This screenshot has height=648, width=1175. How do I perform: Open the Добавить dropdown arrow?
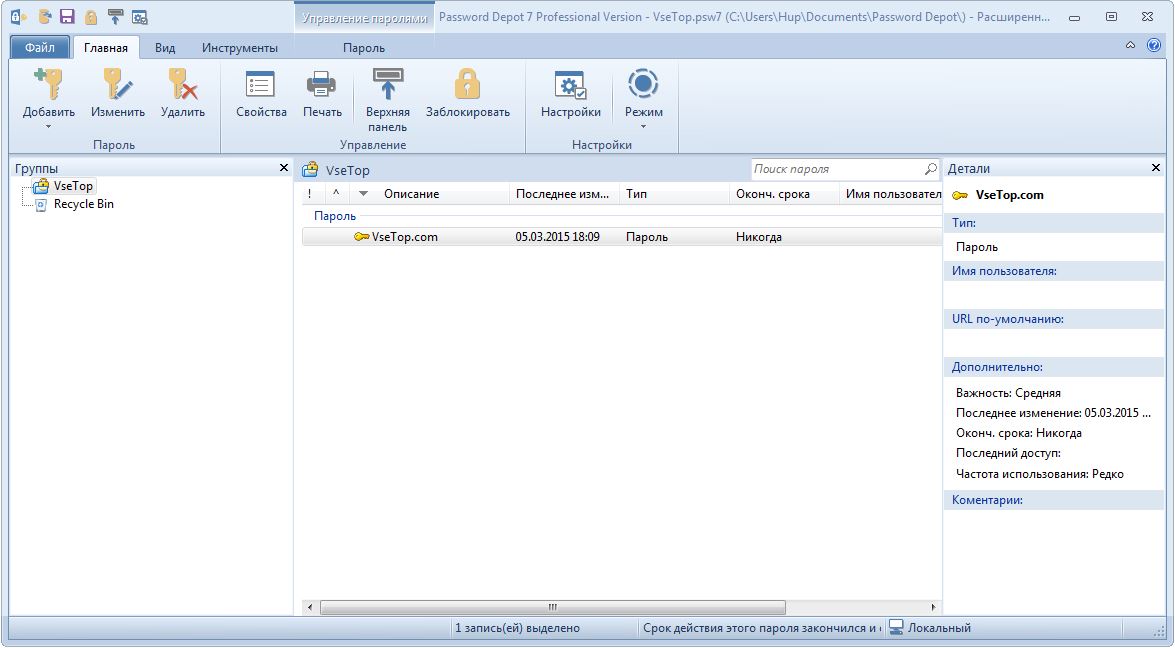click(49, 127)
